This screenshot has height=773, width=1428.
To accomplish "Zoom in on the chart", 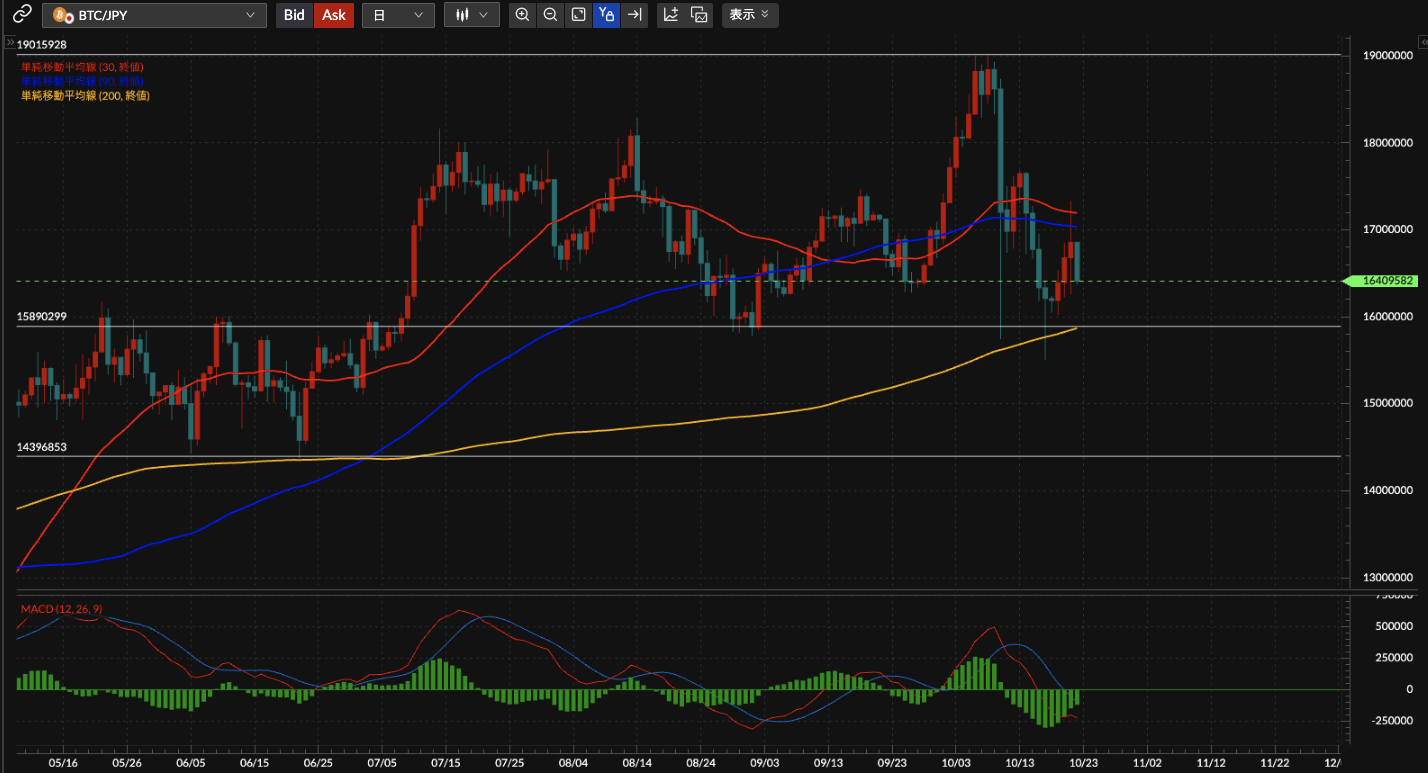I will pyautogui.click(x=522, y=15).
